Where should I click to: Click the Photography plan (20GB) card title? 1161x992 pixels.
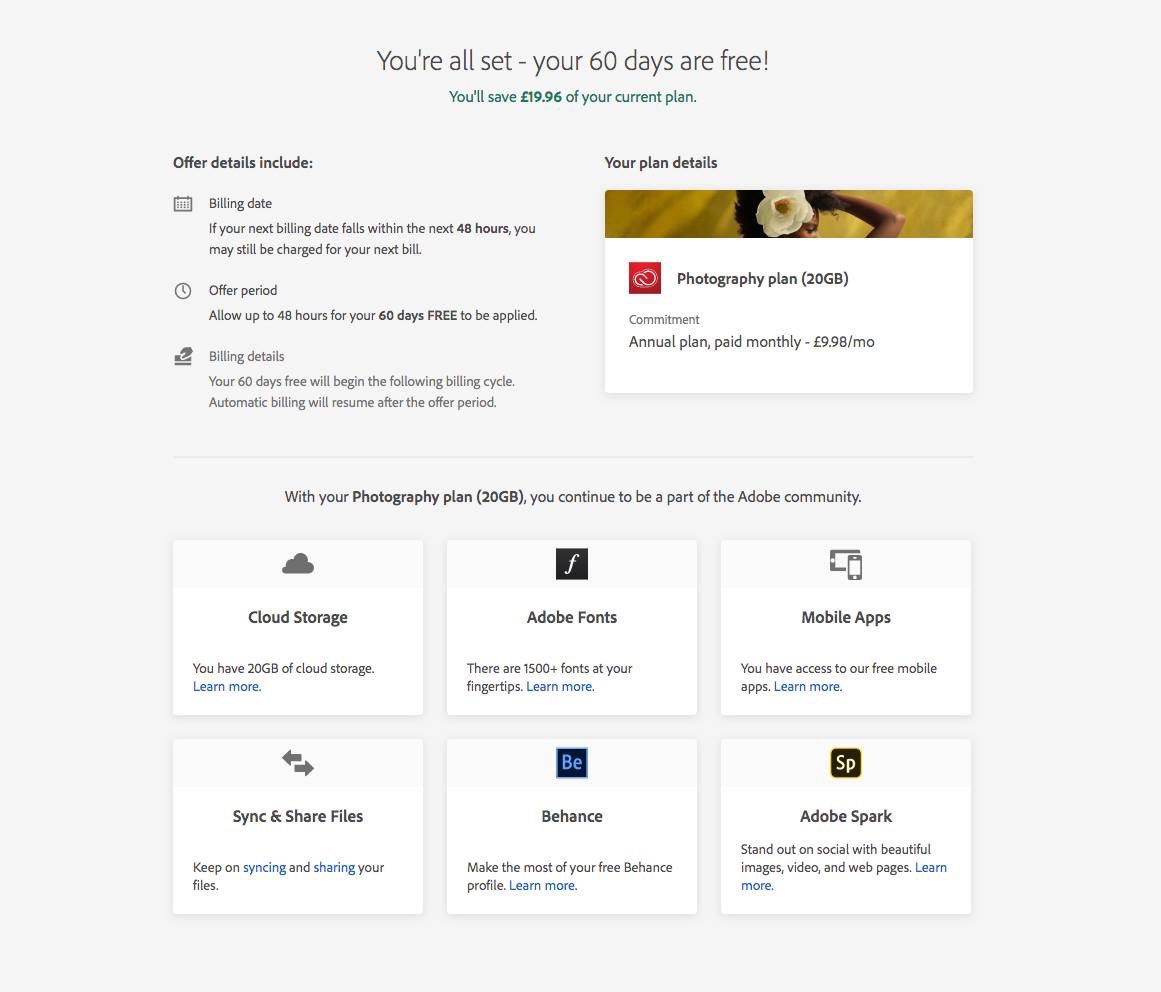763,279
